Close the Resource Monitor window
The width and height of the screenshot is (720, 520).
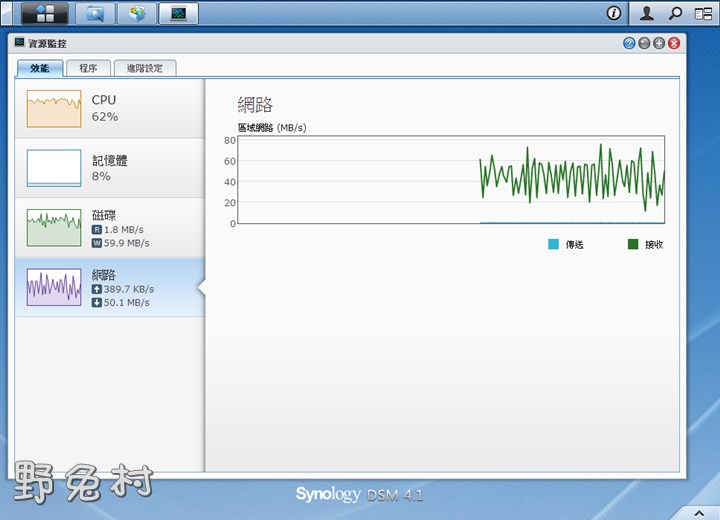(x=674, y=43)
